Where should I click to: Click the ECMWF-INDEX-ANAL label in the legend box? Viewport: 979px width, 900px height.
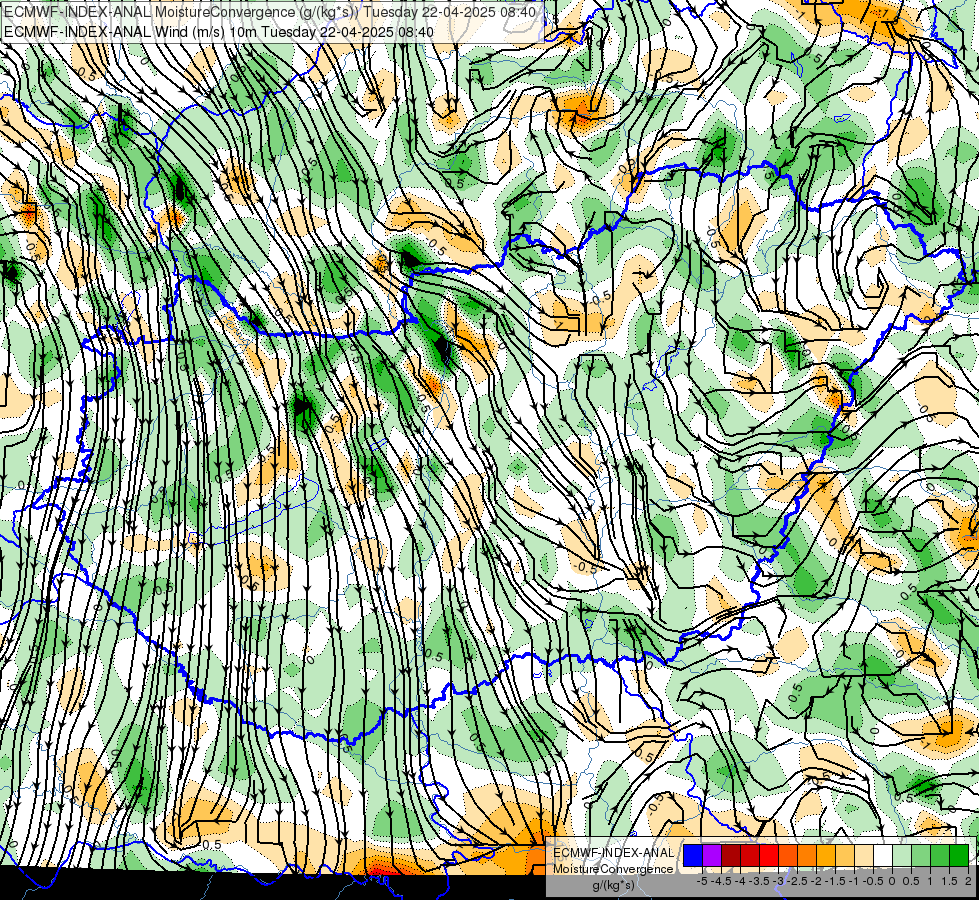tap(613, 853)
